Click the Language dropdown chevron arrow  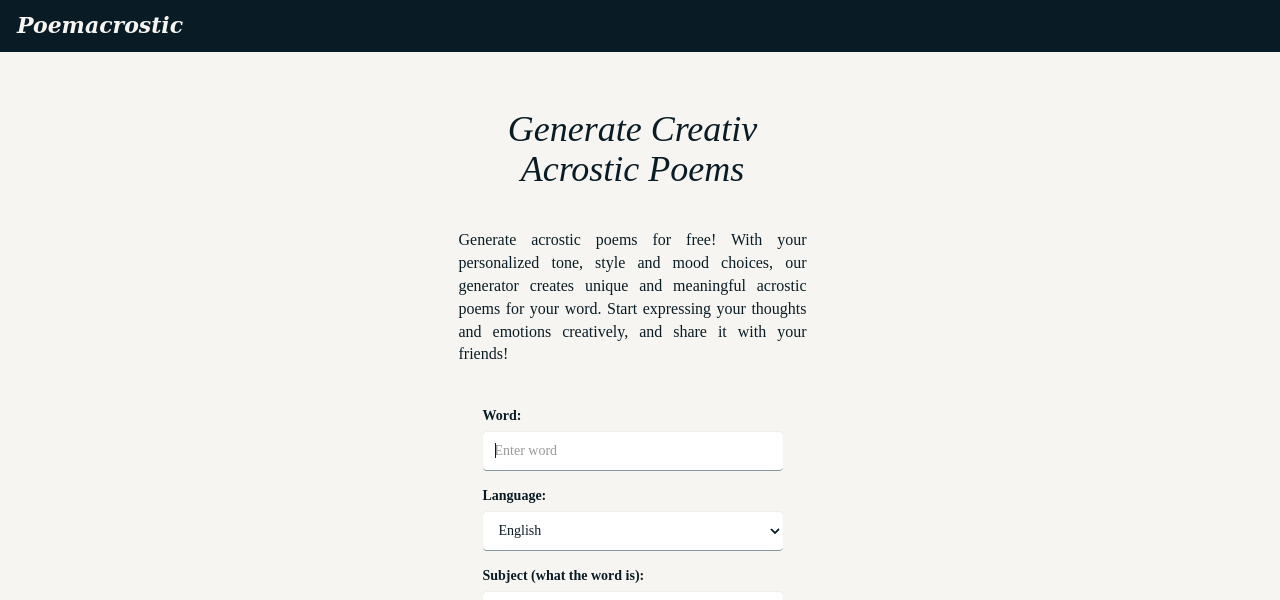click(x=774, y=531)
